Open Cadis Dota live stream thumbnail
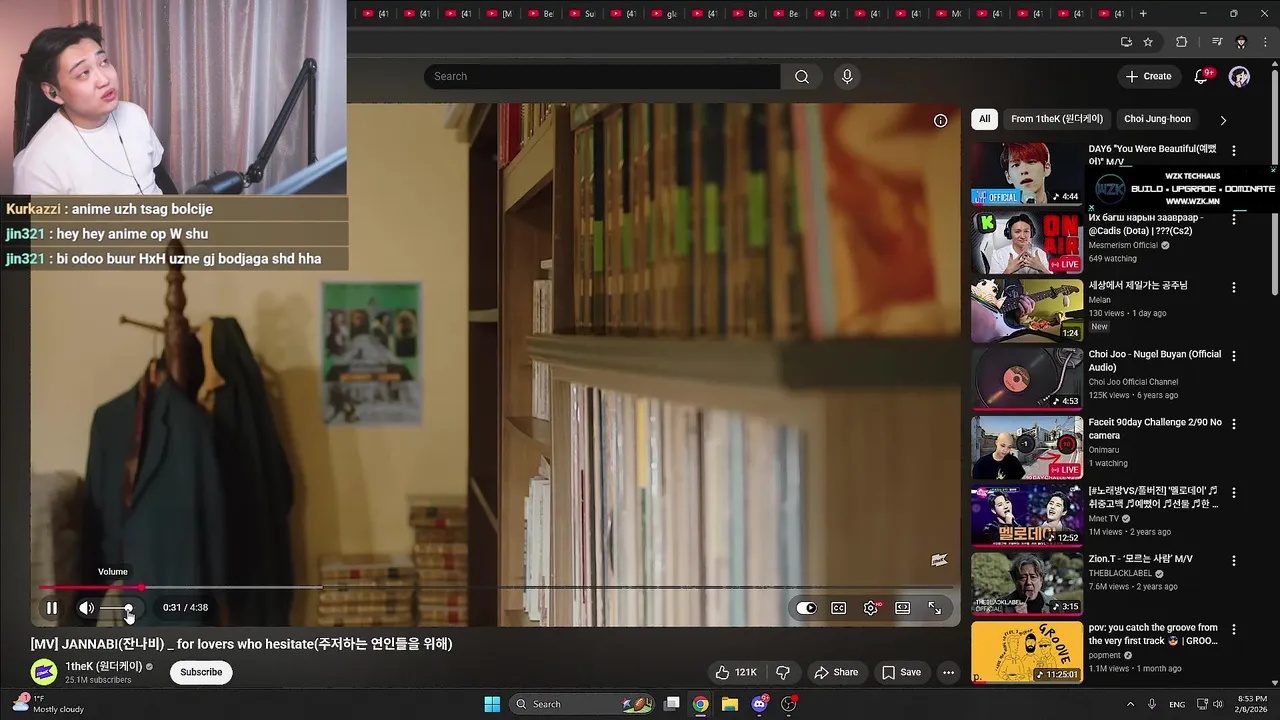Screen dimensions: 1280x720 tap(1027, 242)
